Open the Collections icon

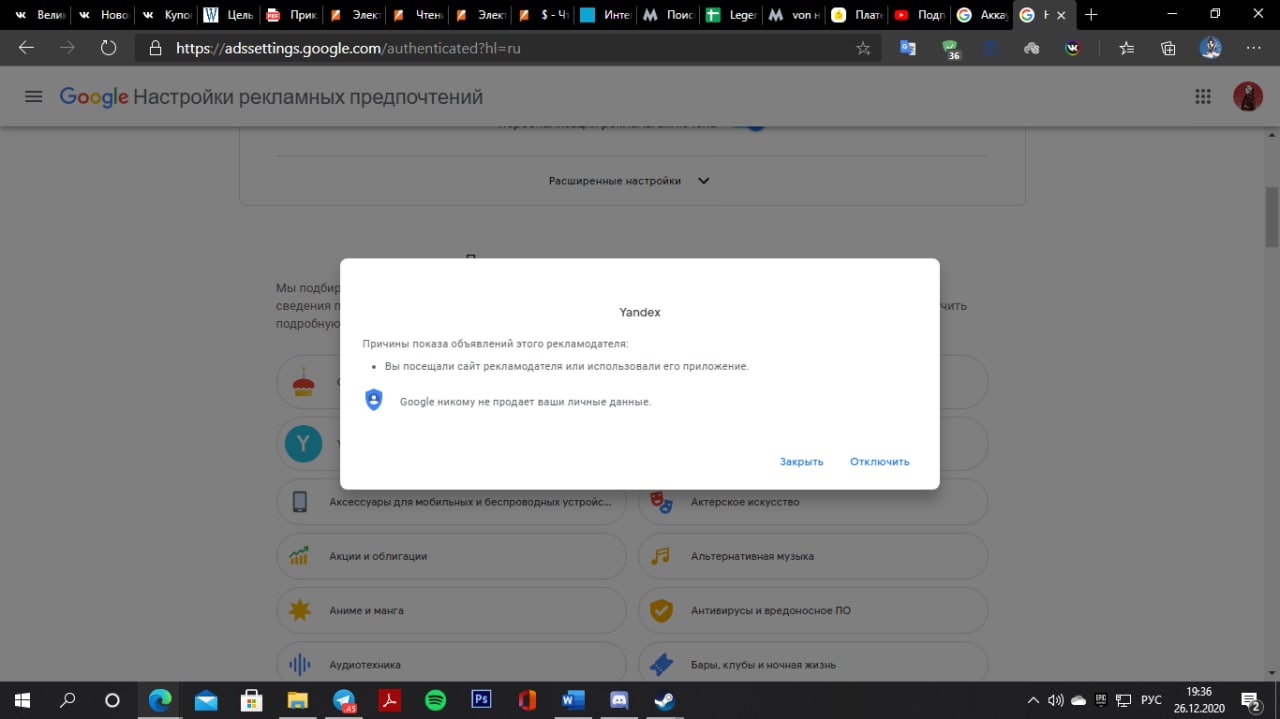pos(1168,48)
